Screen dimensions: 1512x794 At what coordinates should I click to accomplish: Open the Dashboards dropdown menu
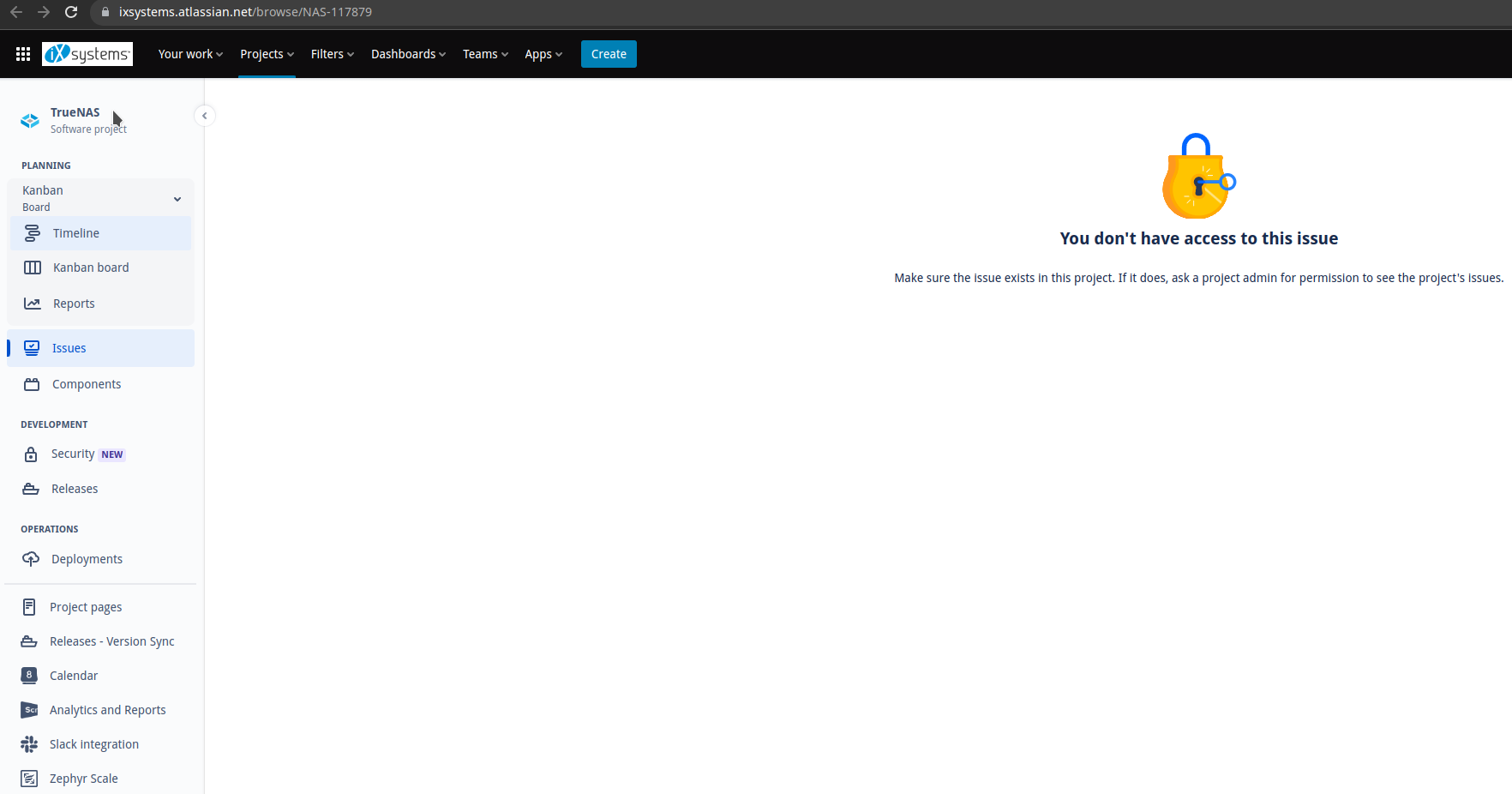click(408, 54)
